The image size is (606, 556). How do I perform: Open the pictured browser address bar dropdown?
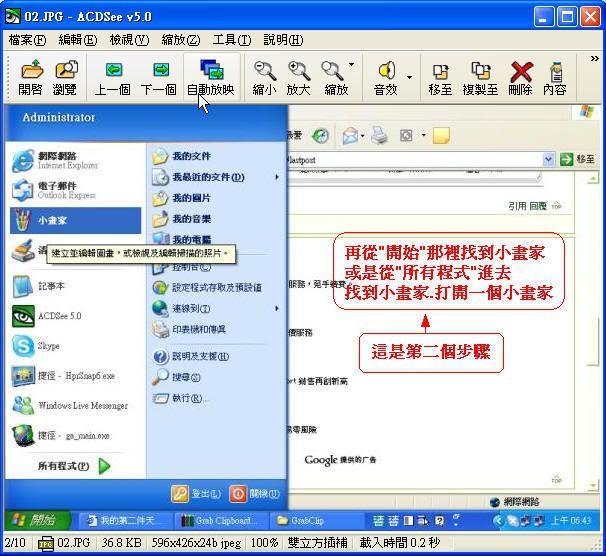point(548,159)
